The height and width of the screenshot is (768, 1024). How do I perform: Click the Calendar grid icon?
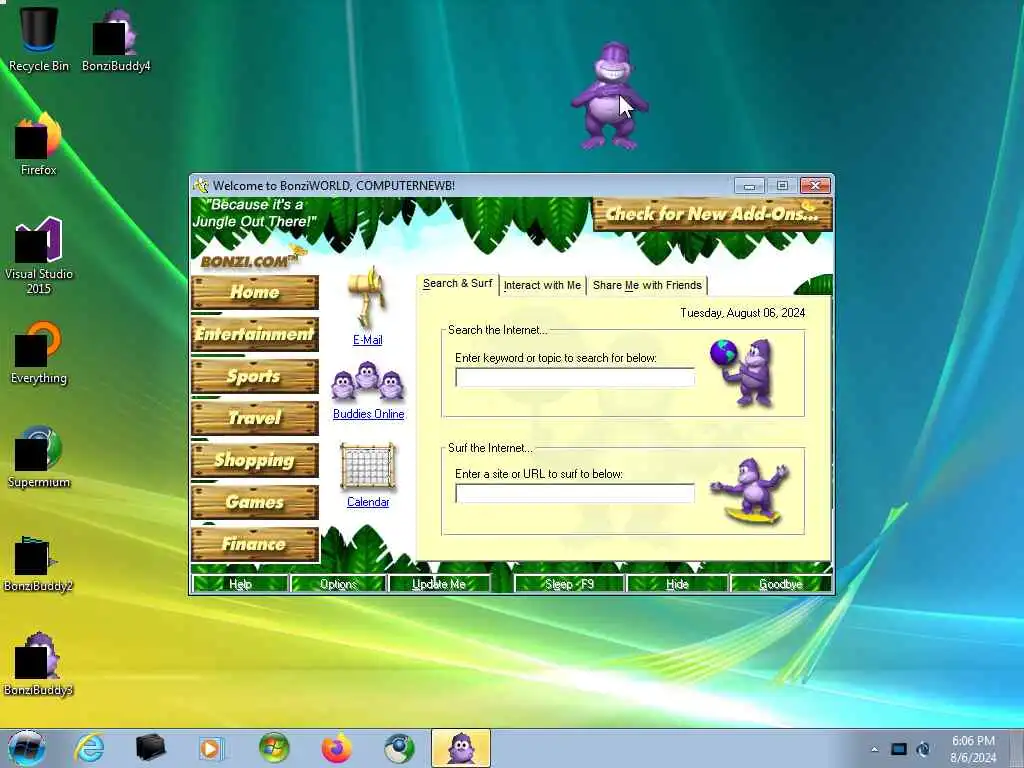coord(368,466)
